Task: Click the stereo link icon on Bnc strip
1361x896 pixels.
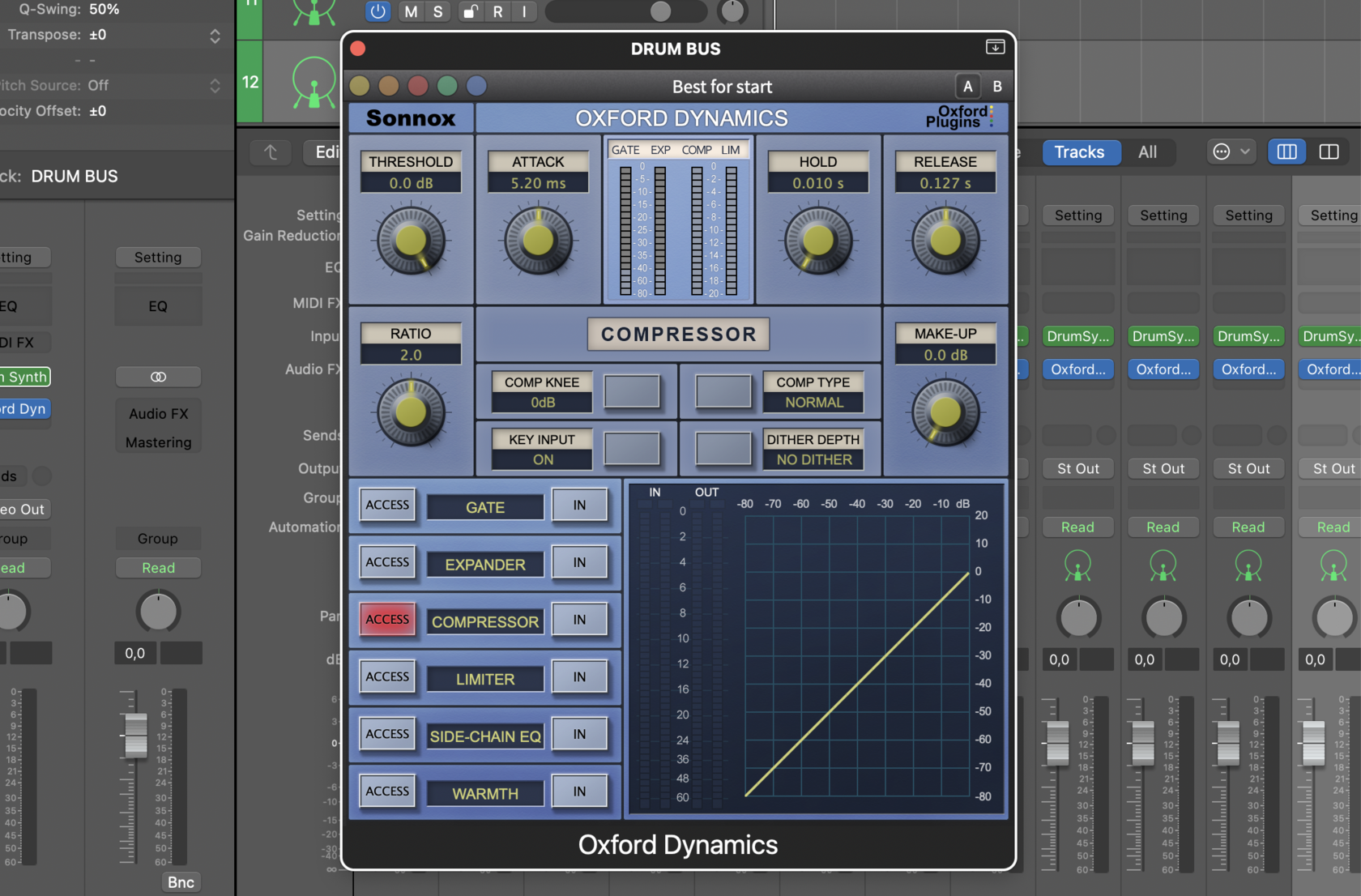Action: pos(158,377)
